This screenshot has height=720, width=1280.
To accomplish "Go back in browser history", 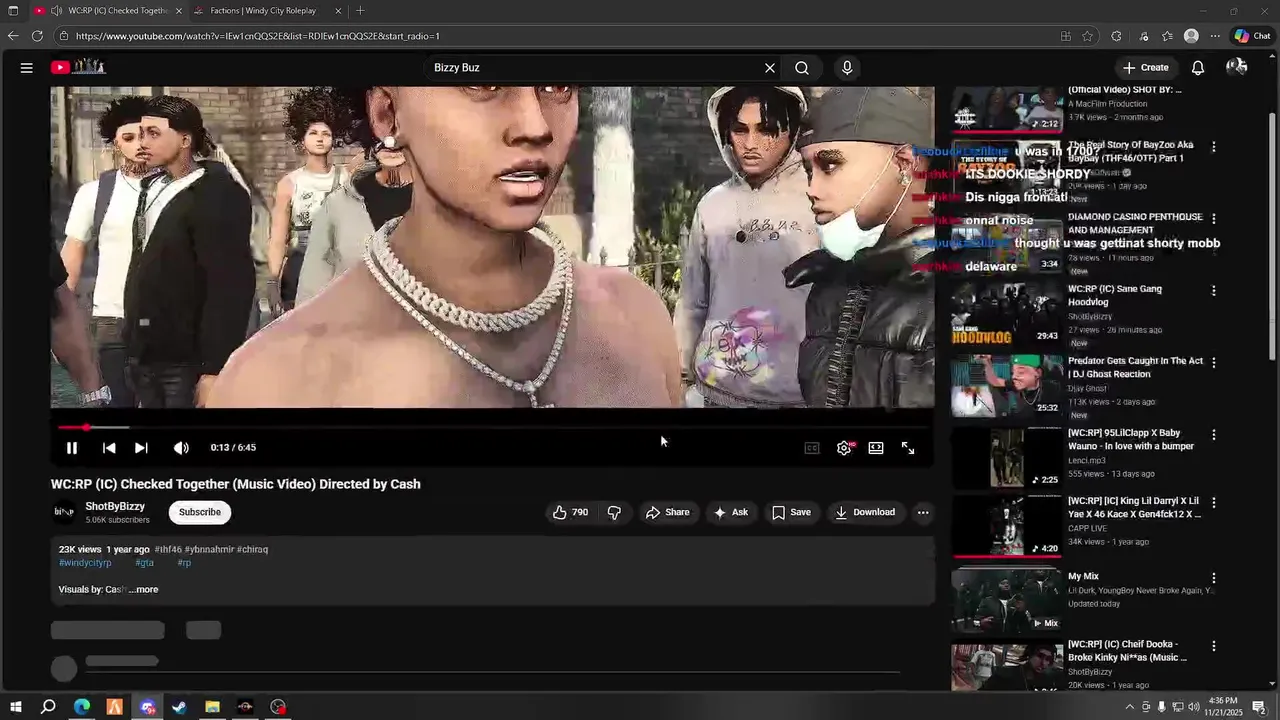I will point(13,36).
